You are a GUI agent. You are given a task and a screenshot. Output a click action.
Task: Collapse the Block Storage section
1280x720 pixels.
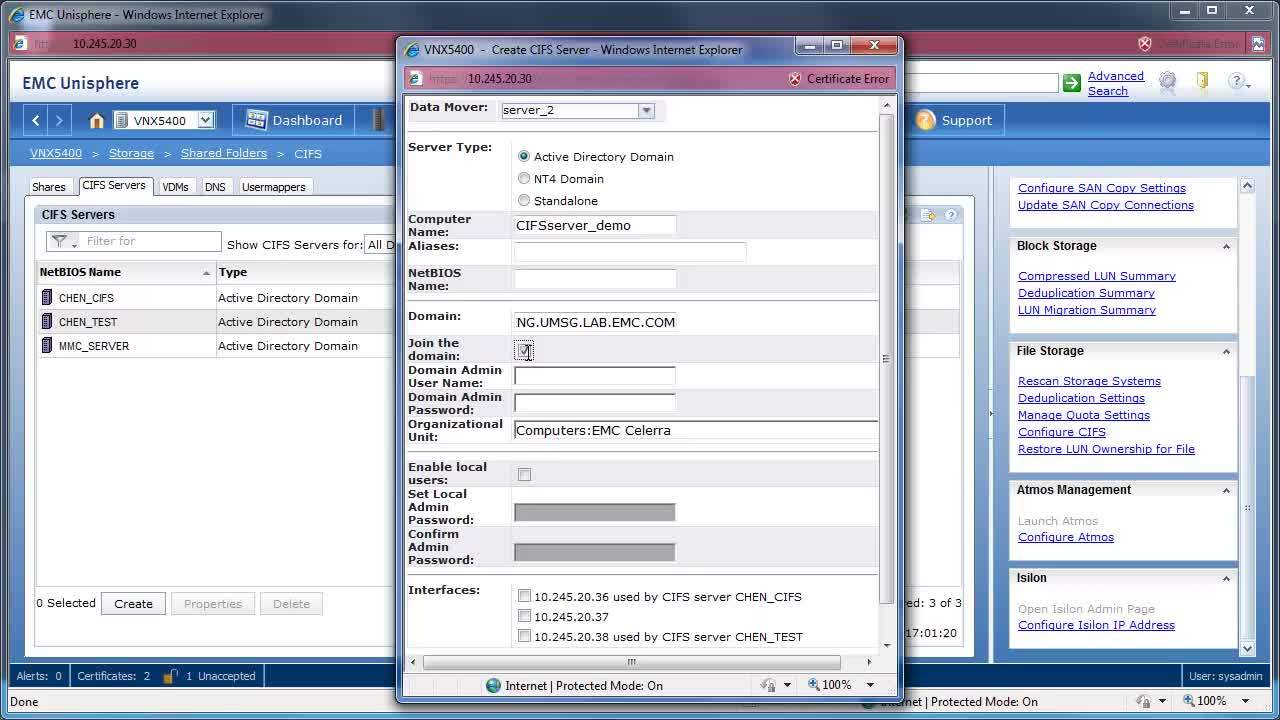1226,246
